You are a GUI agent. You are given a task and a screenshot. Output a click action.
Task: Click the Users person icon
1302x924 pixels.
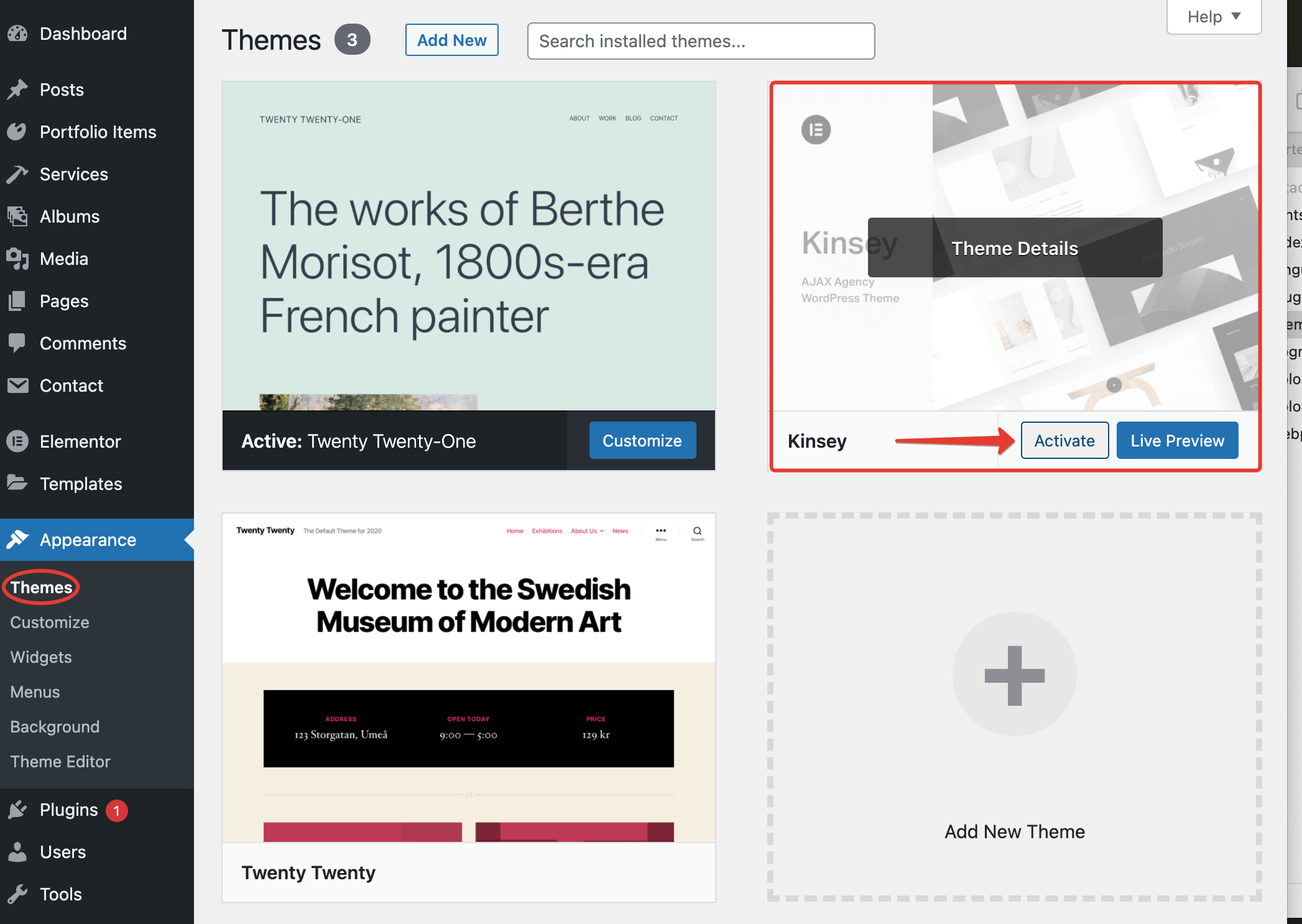[17, 852]
